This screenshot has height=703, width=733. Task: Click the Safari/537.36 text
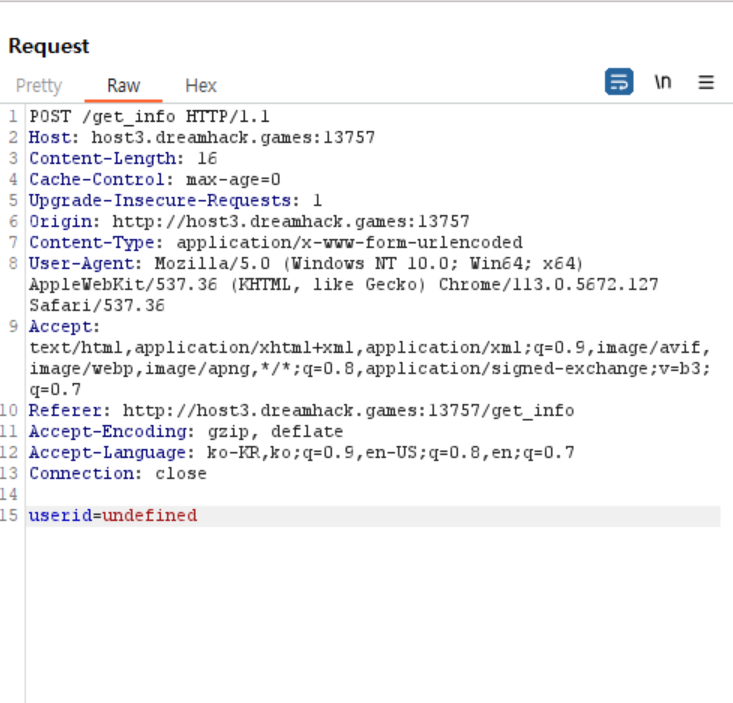tap(97, 306)
